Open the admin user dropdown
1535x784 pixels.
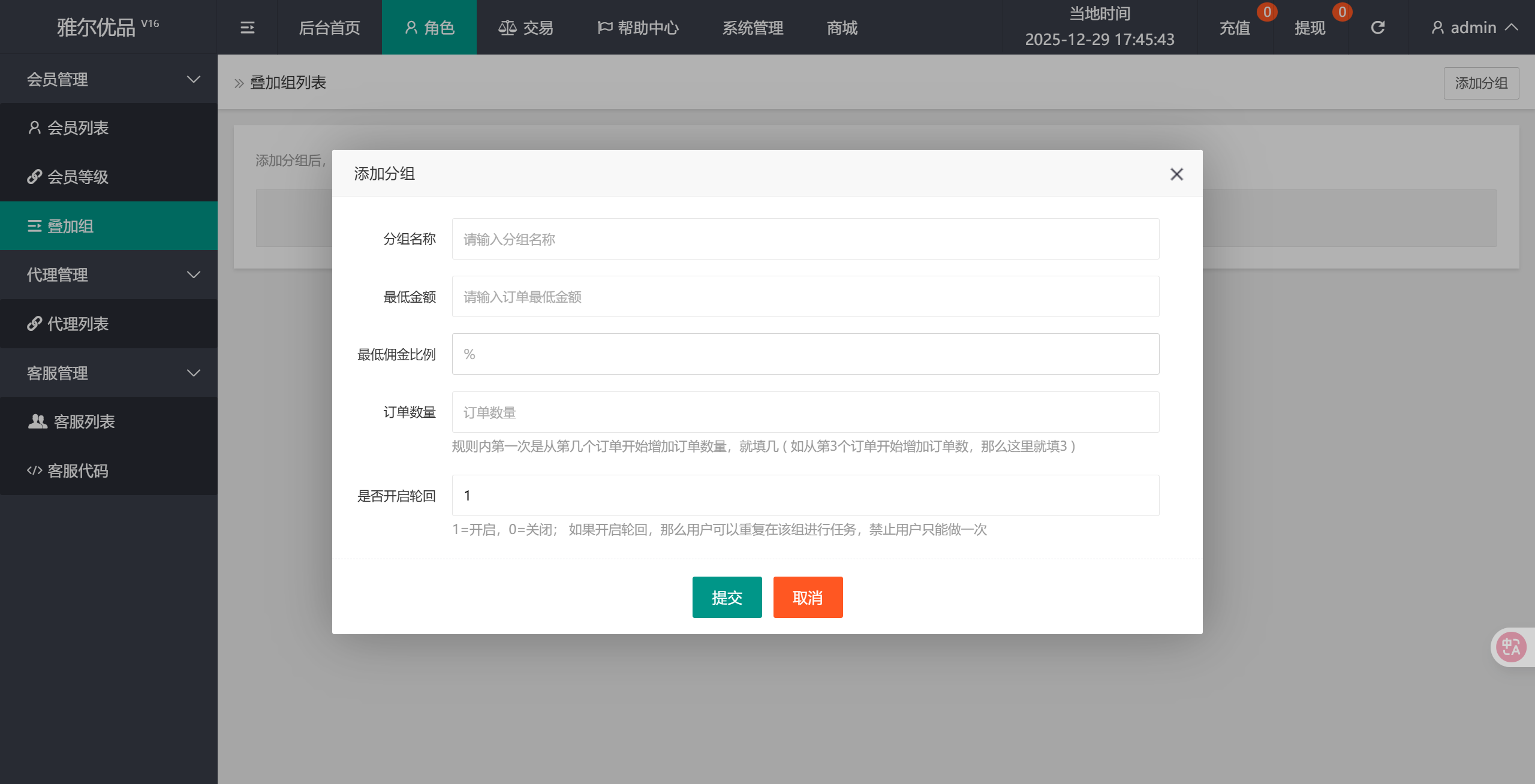[1473, 28]
